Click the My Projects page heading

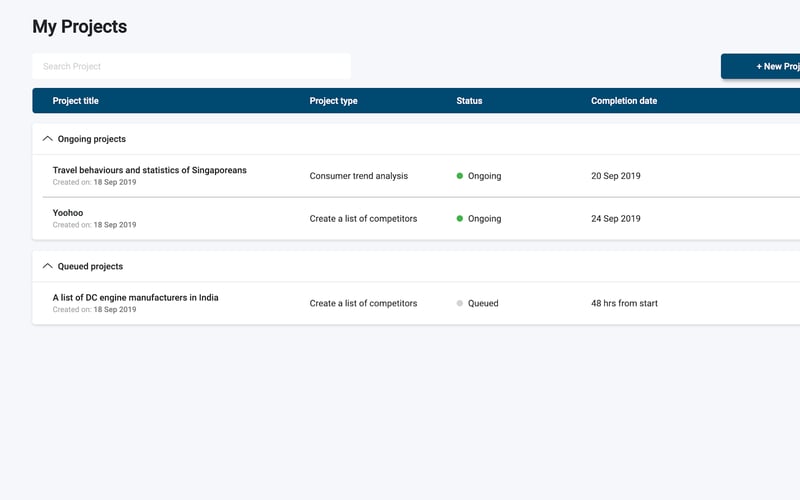pyautogui.click(x=80, y=27)
